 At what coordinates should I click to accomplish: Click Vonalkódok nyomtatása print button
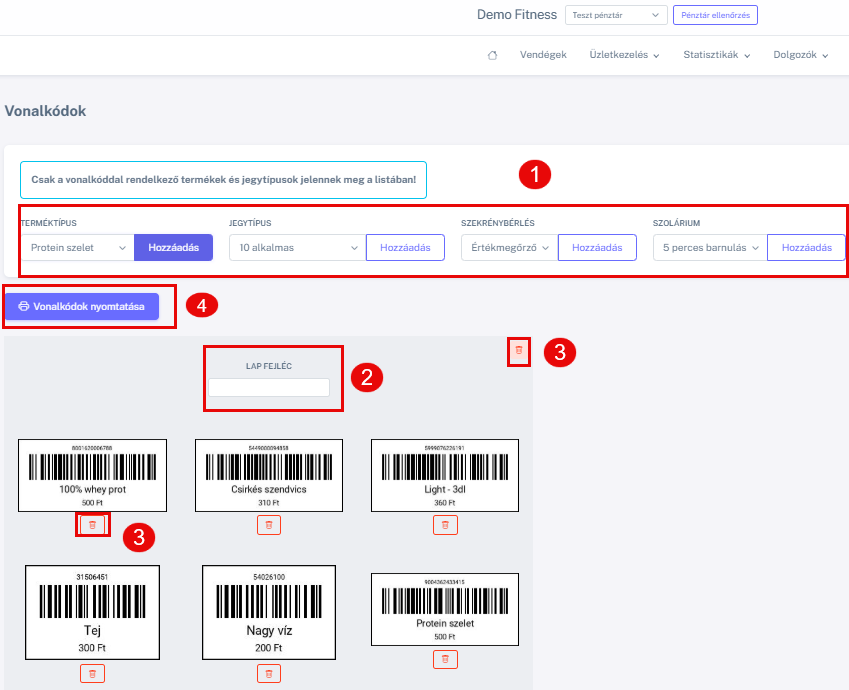(82, 307)
